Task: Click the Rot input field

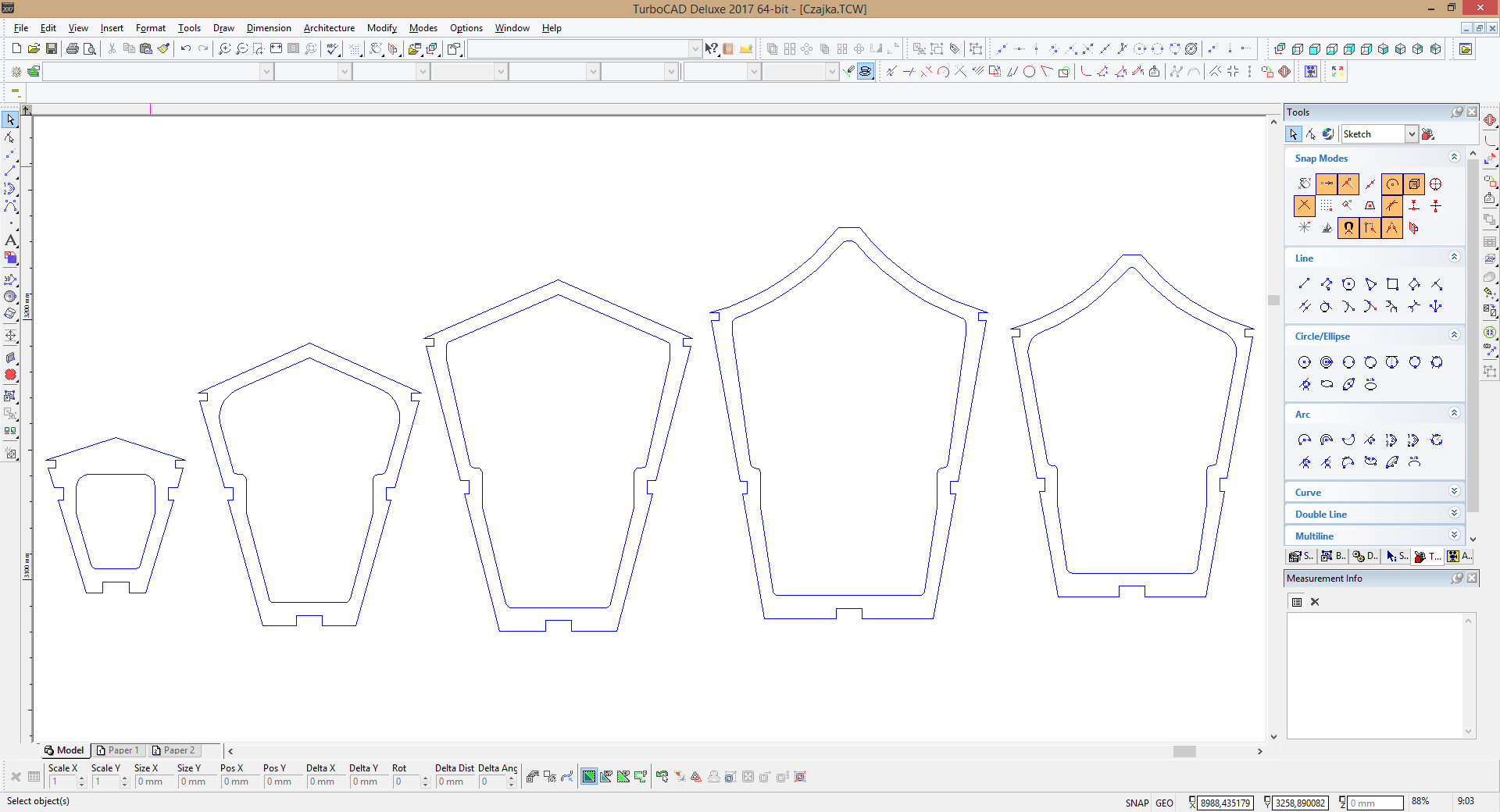Action: pos(405,782)
